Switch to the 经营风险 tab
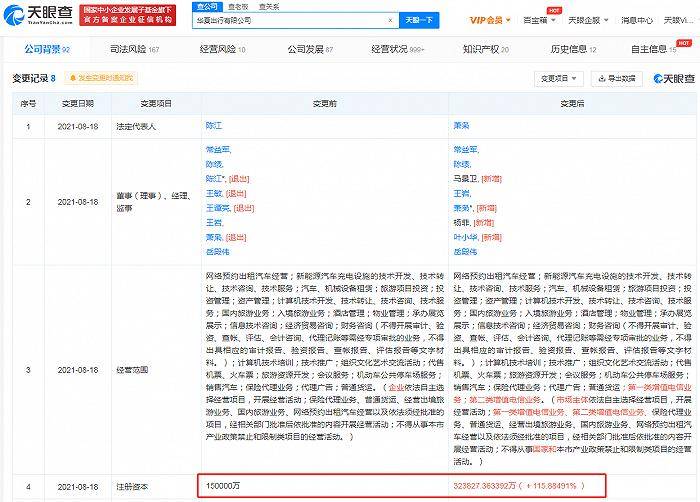This screenshot has width=700, height=502. (222, 50)
